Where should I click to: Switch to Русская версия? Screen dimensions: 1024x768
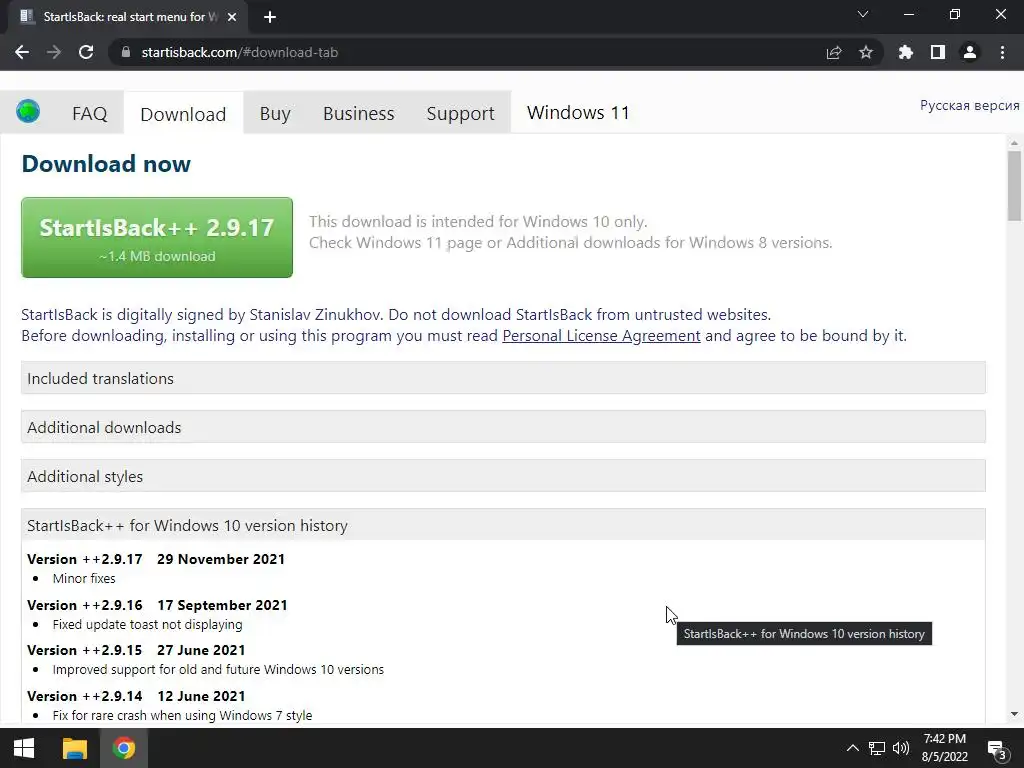(x=969, y=105)
